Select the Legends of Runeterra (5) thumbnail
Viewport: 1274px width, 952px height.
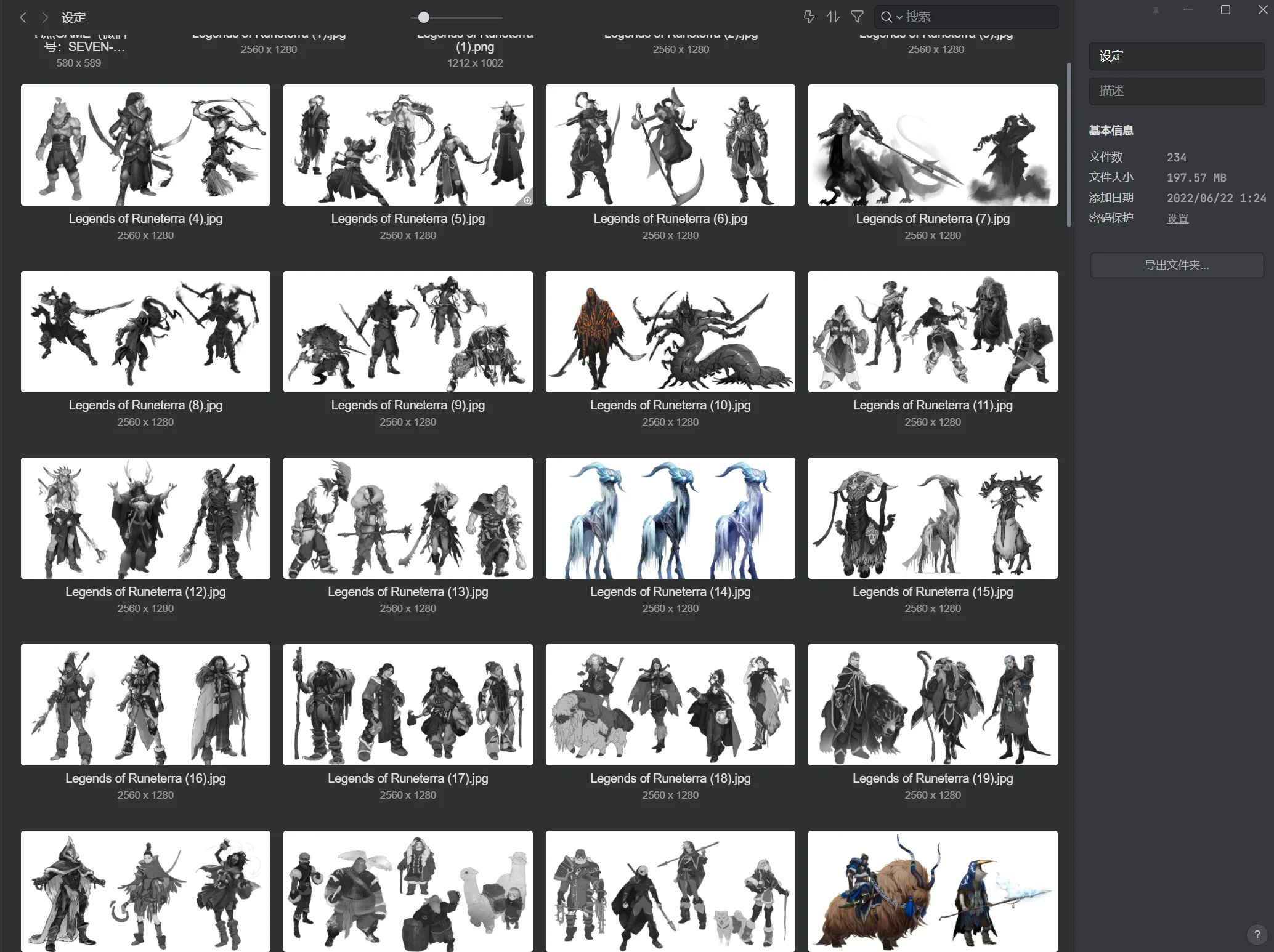tap(408, 145)
